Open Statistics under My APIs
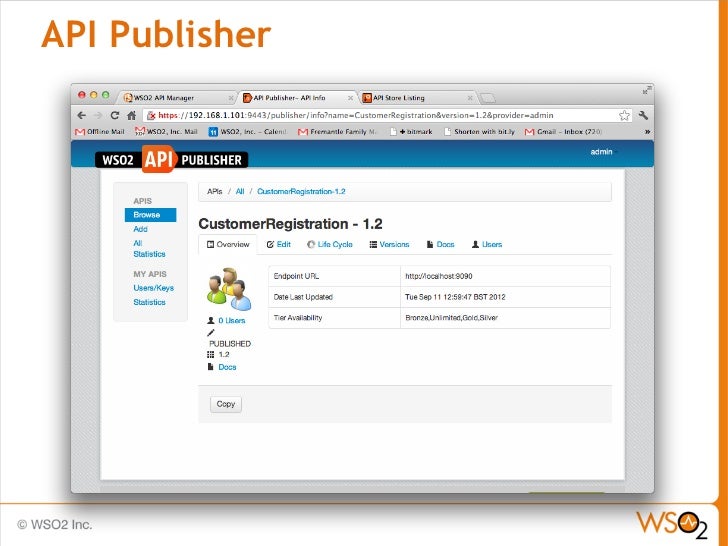This screenshot has height=546, width=728. (149, 302)
